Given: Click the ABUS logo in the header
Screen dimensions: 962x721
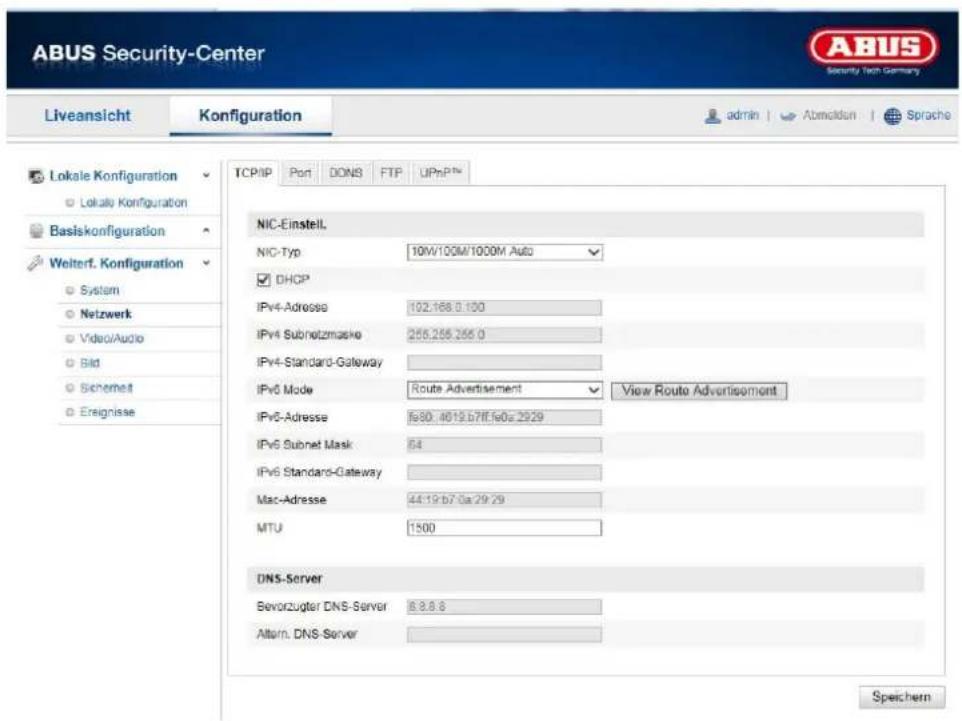Looking at the screenshot, I should pos(873,50).
